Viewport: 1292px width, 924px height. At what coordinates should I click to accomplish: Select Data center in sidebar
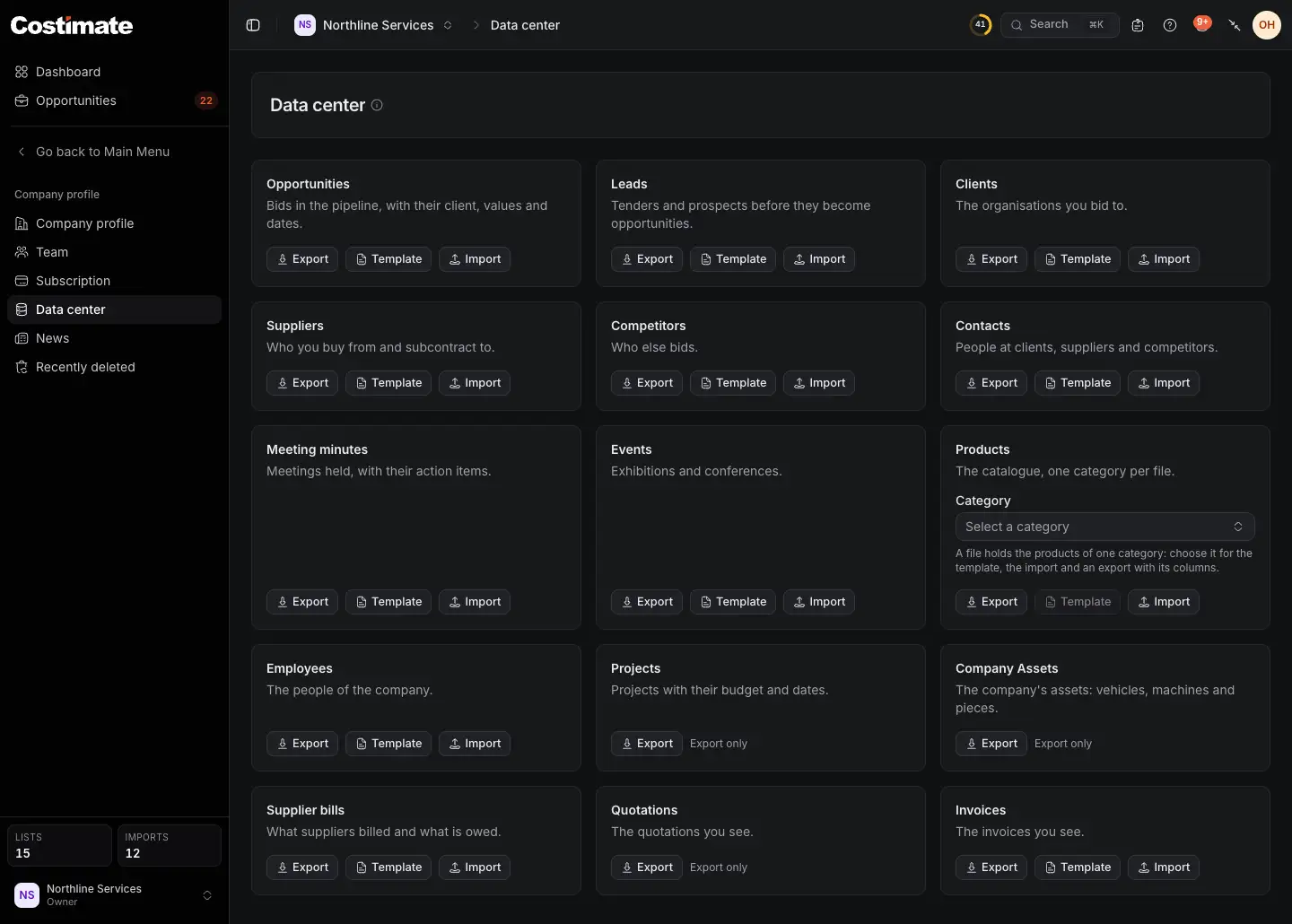pos(115,309)
